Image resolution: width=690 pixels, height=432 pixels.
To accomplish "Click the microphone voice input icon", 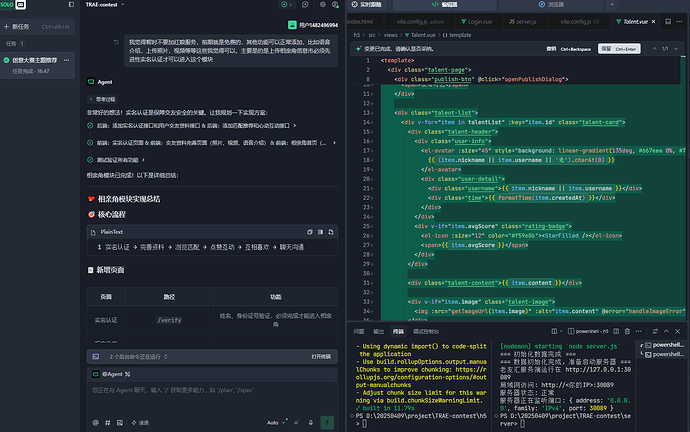I will click(311, 422).
